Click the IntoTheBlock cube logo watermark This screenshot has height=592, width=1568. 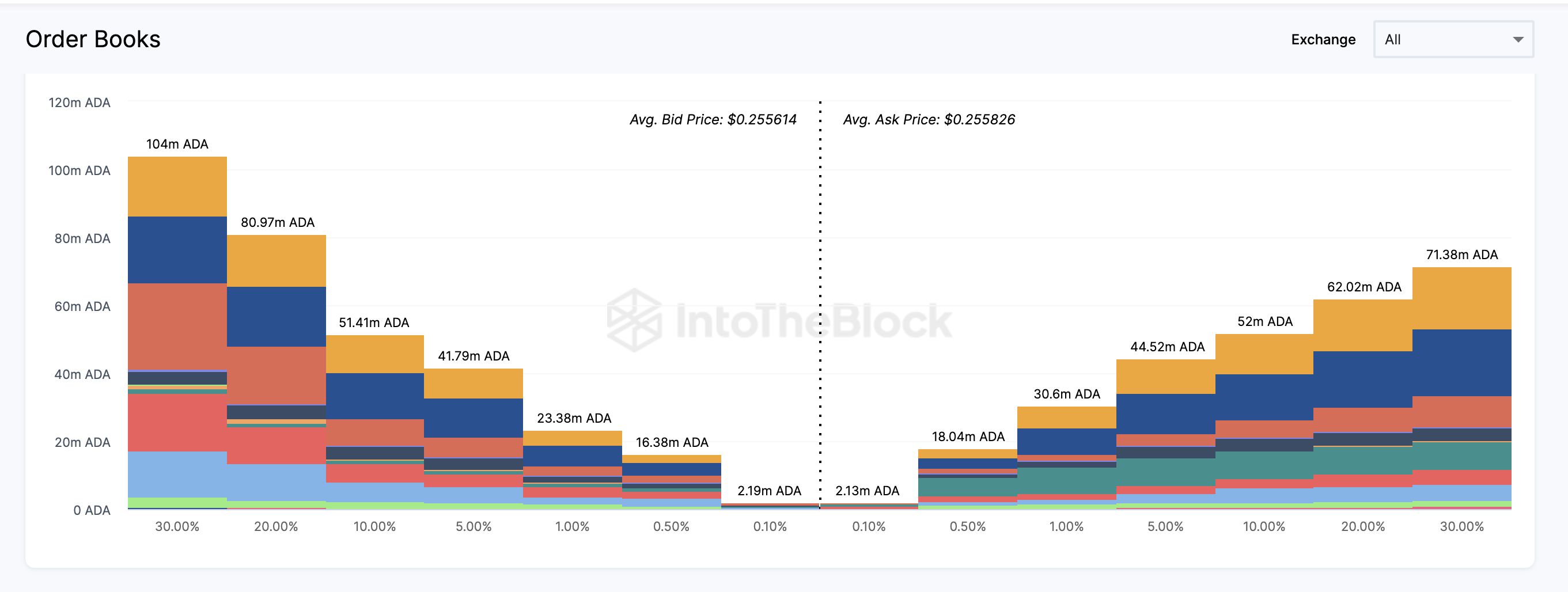(634, 320)
